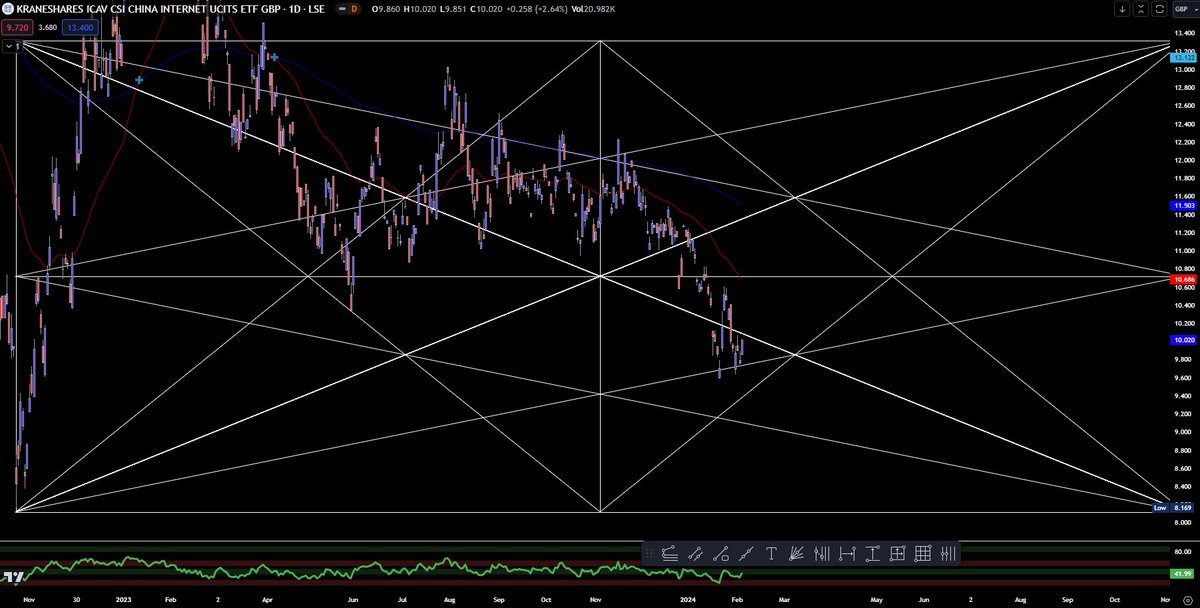This screenshot has width=1200, height=608.
Task: Select the Fib channel drawing tool
Action: (669, 553)
